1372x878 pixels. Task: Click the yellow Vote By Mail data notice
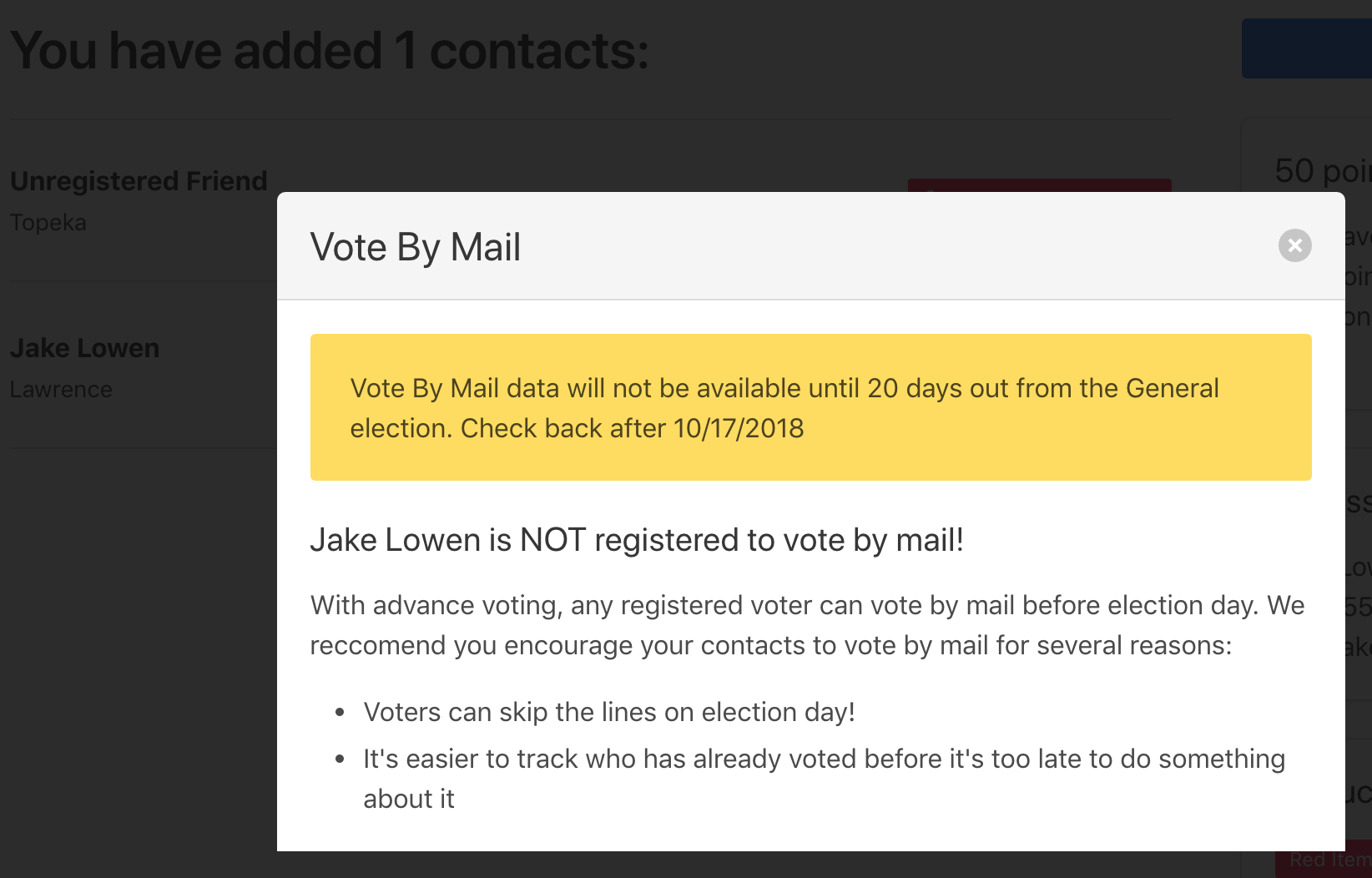pos(810,407)
